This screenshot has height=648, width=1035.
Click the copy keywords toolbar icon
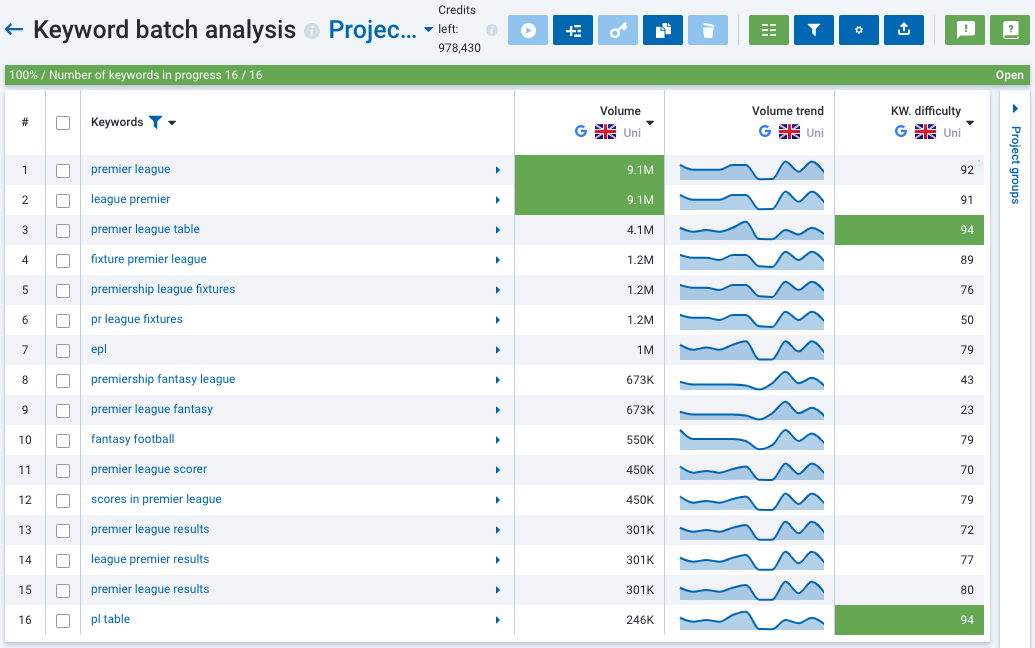coord(663,30)
